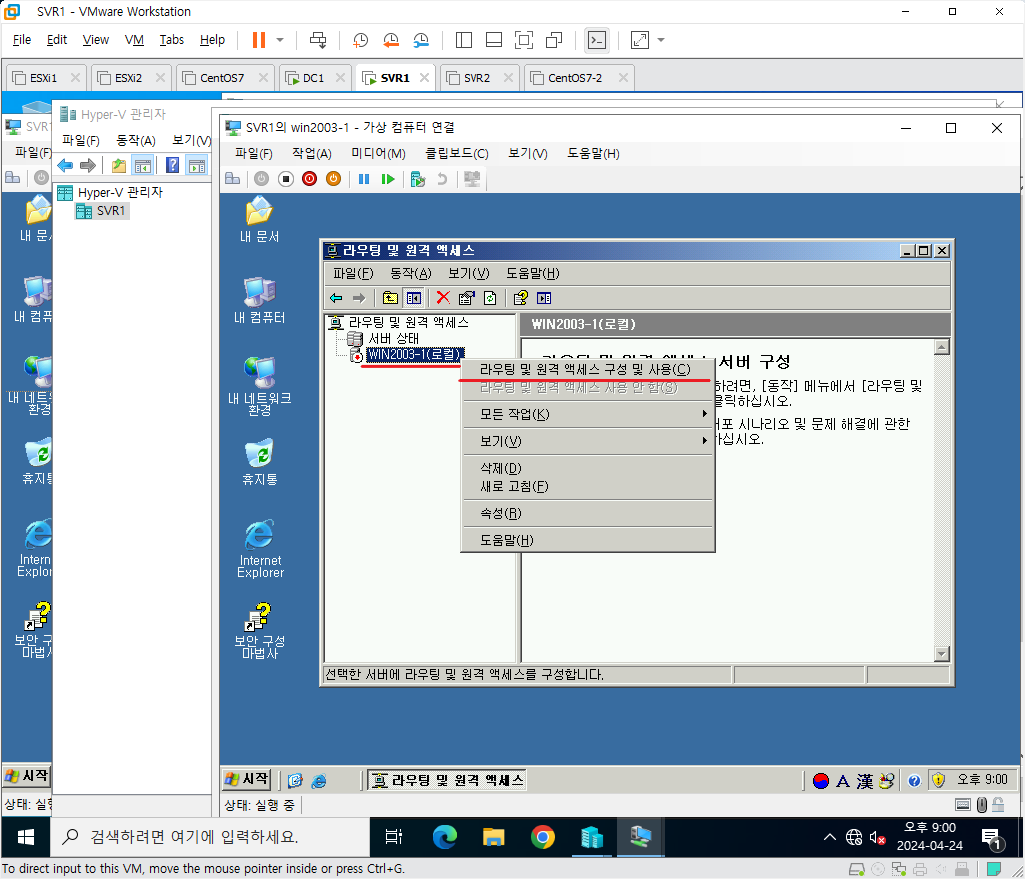Expand the 모든 작업(K) submenu
This screenshot has height=879, width=1025.
click(x=586, y=414)
